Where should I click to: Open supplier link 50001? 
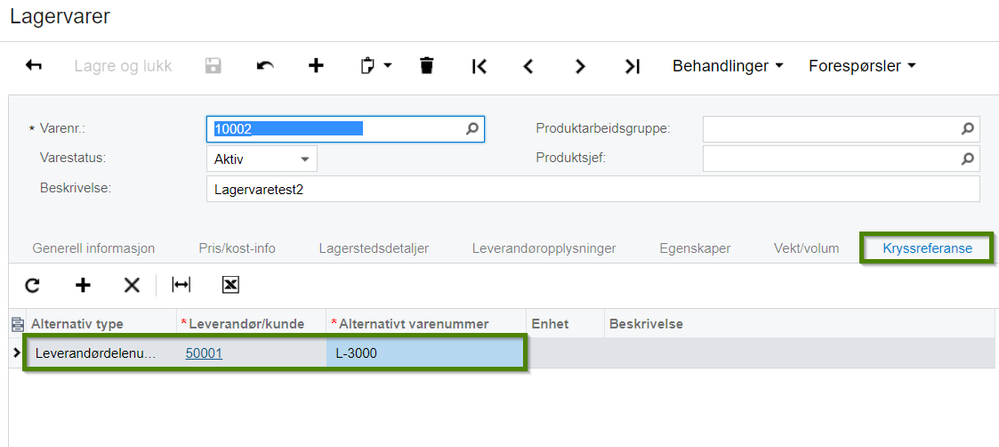(x=204, y=353)
